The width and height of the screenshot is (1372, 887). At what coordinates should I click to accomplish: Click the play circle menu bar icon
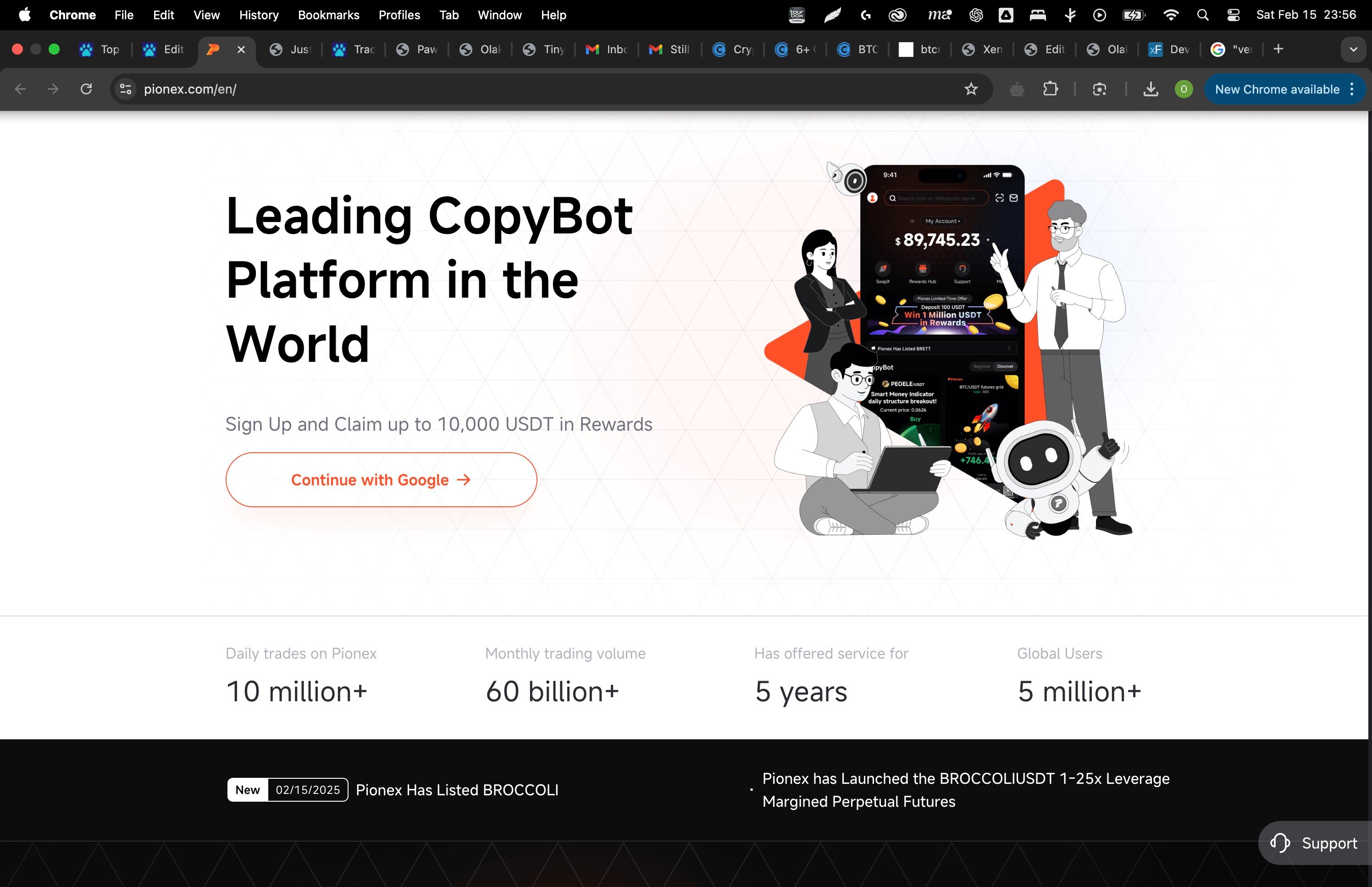1099,15
